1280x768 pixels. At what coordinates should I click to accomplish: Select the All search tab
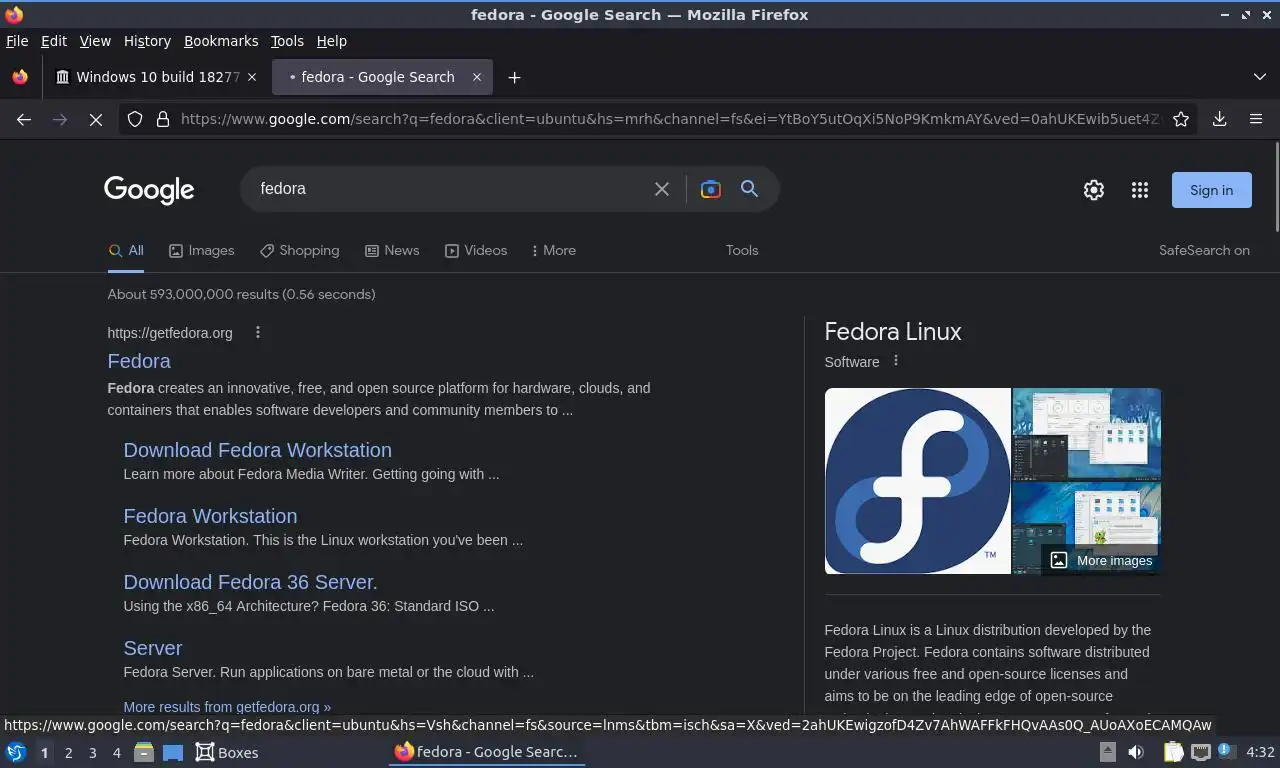(x=126, y=250)
